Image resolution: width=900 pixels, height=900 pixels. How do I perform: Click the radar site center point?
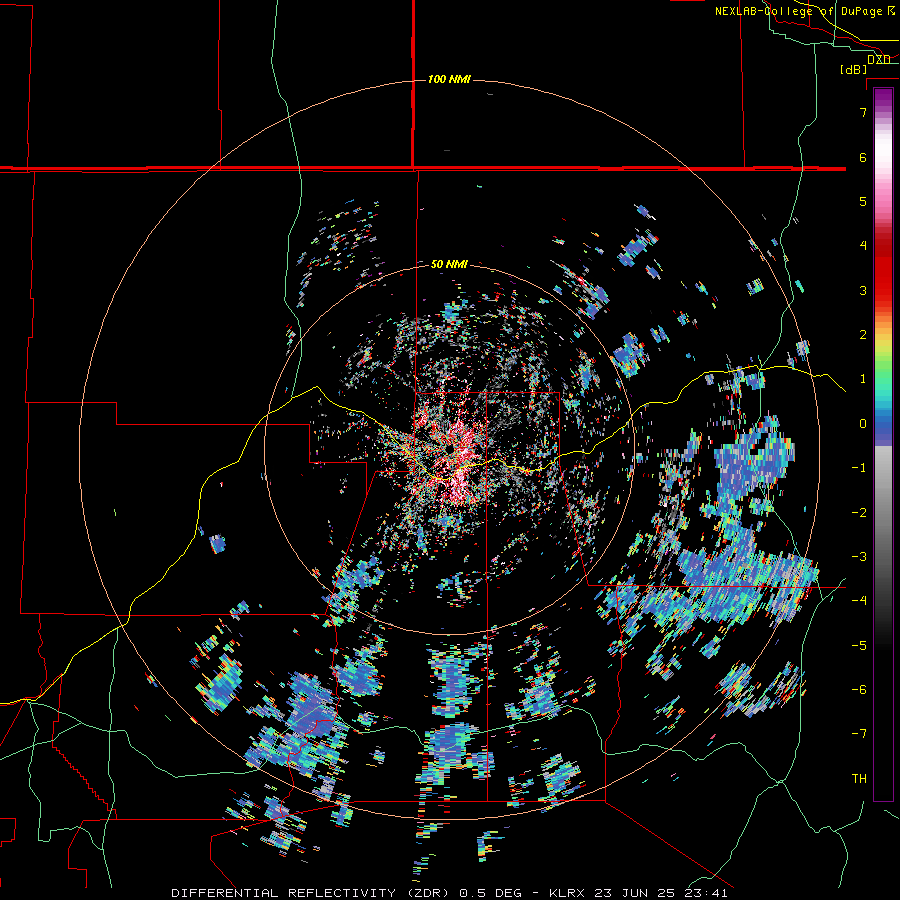click(449, 449)
